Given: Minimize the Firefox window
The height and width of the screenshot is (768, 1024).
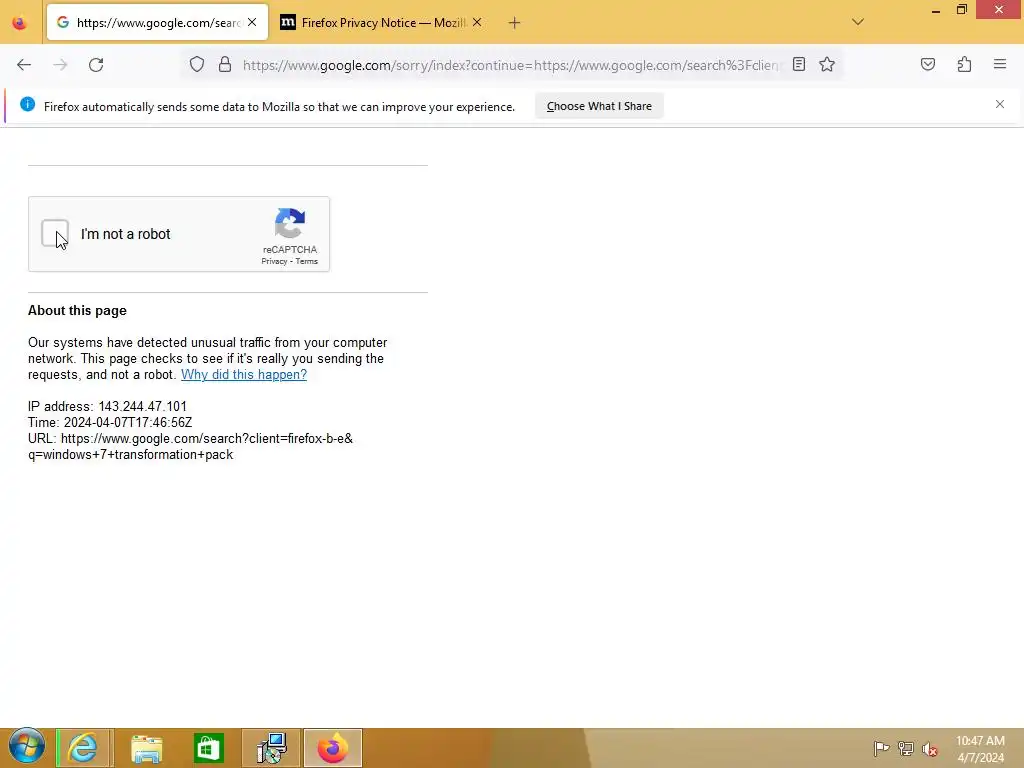Looking at the screenshot, I should [936, 10].
